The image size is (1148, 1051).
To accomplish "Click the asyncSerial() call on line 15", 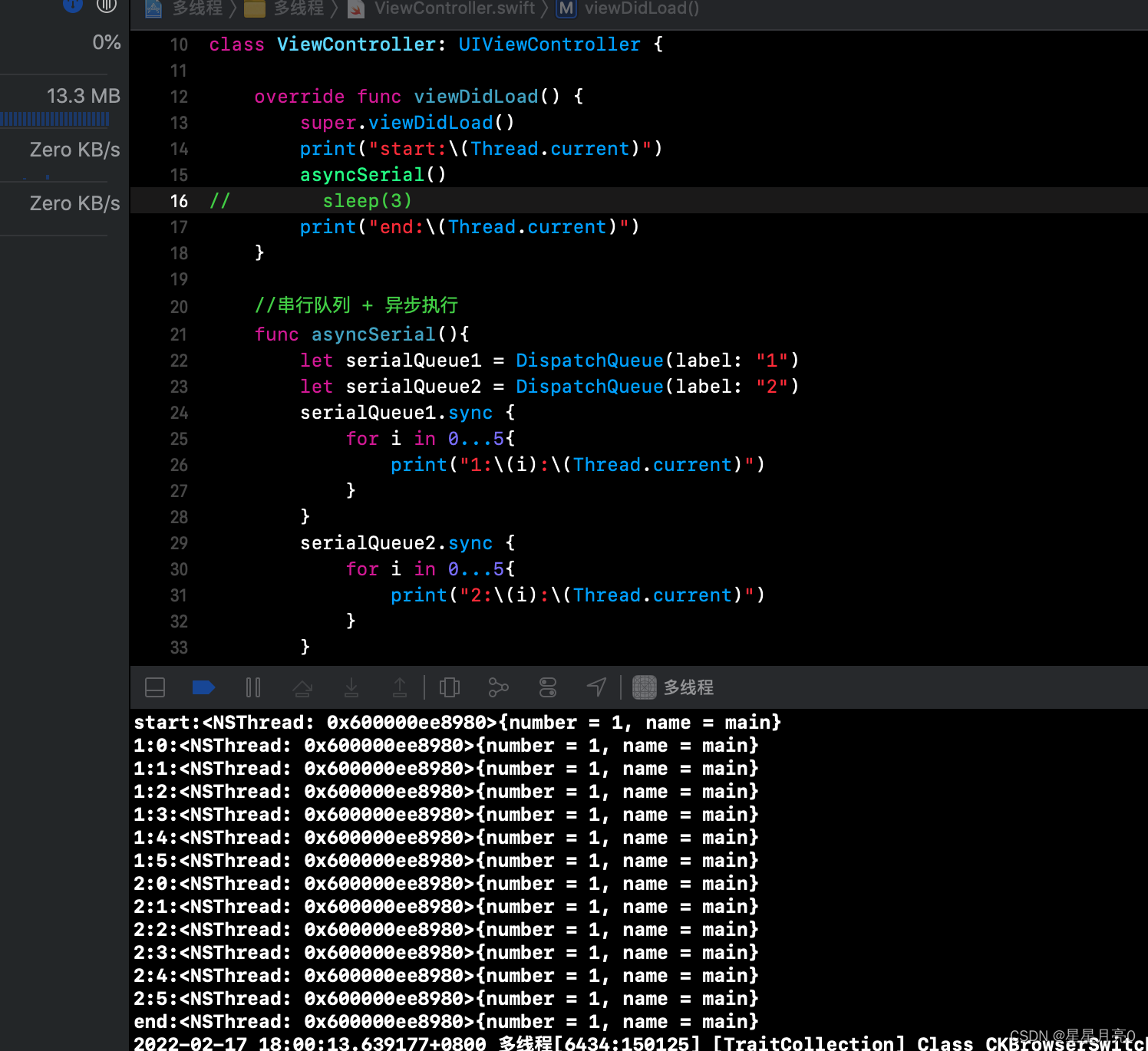I will (373, 175).
